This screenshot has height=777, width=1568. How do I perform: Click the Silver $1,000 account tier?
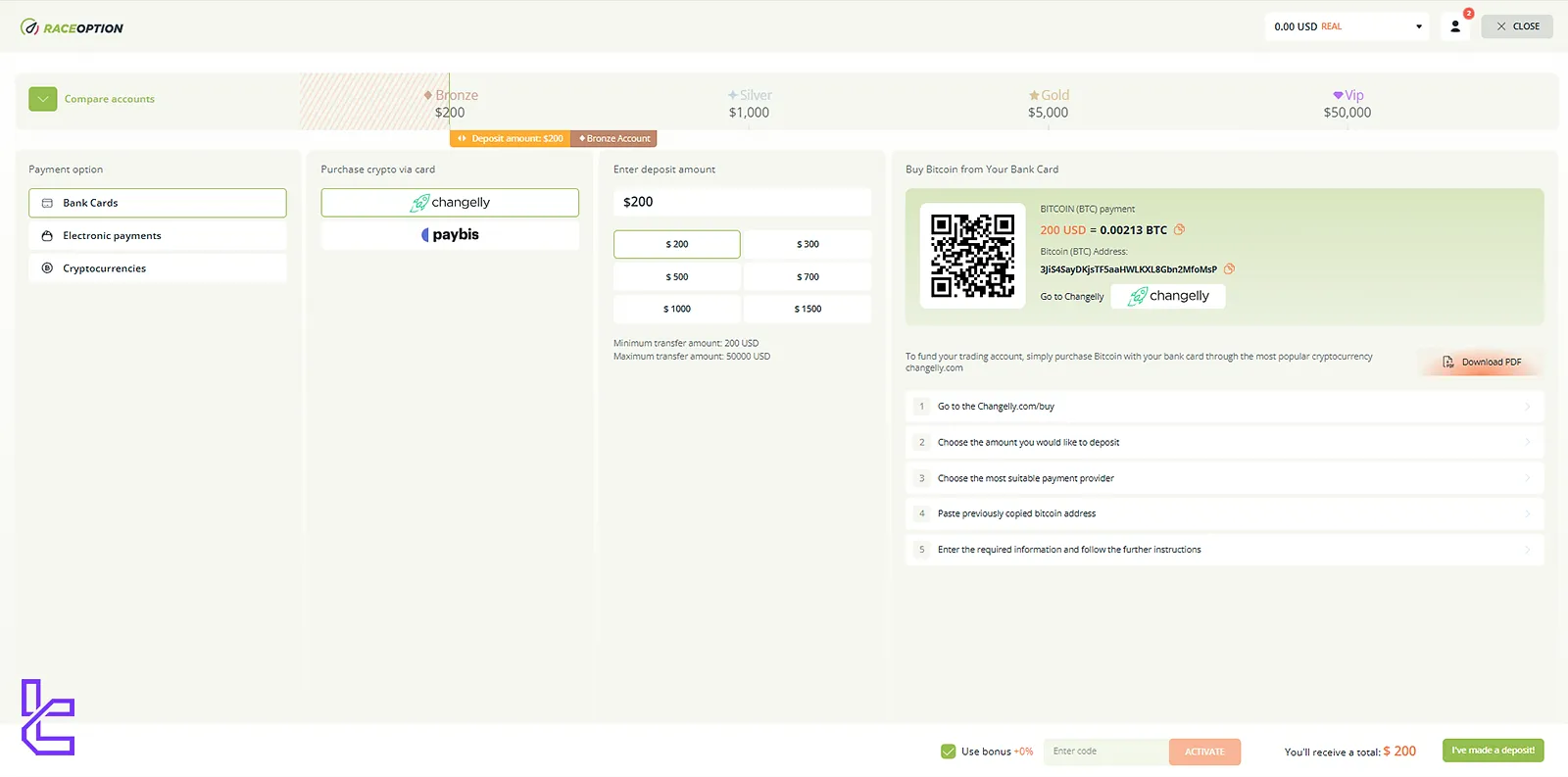pos(750,104)
